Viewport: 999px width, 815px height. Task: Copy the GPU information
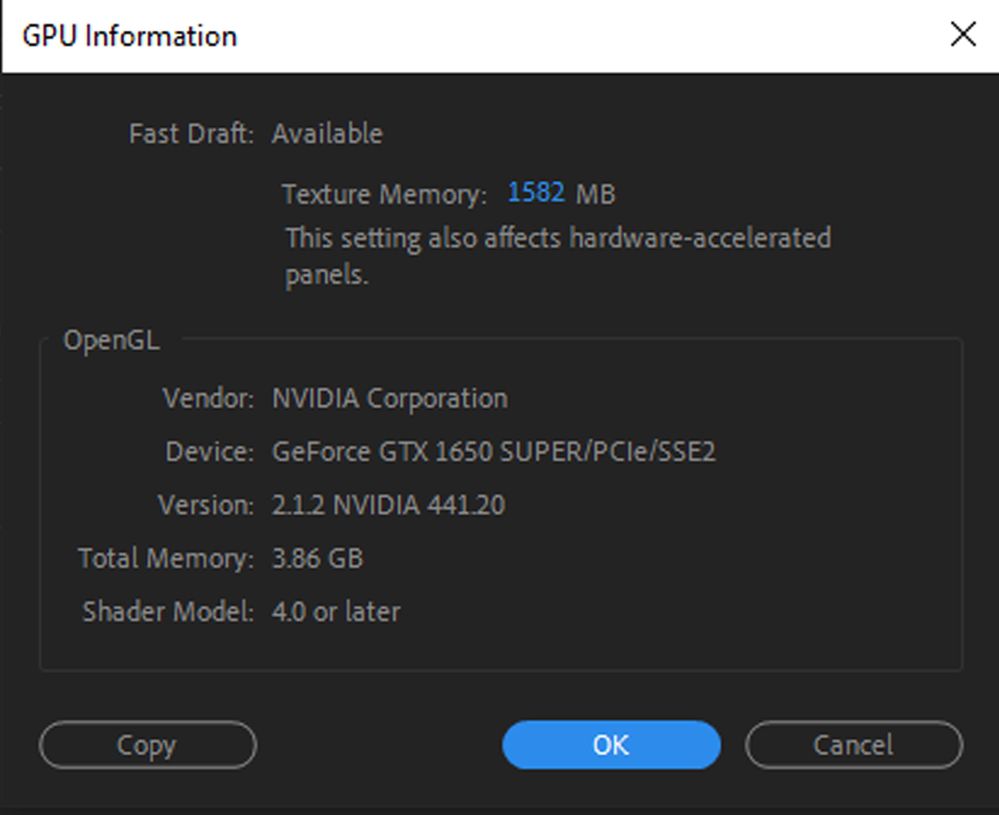147,745
